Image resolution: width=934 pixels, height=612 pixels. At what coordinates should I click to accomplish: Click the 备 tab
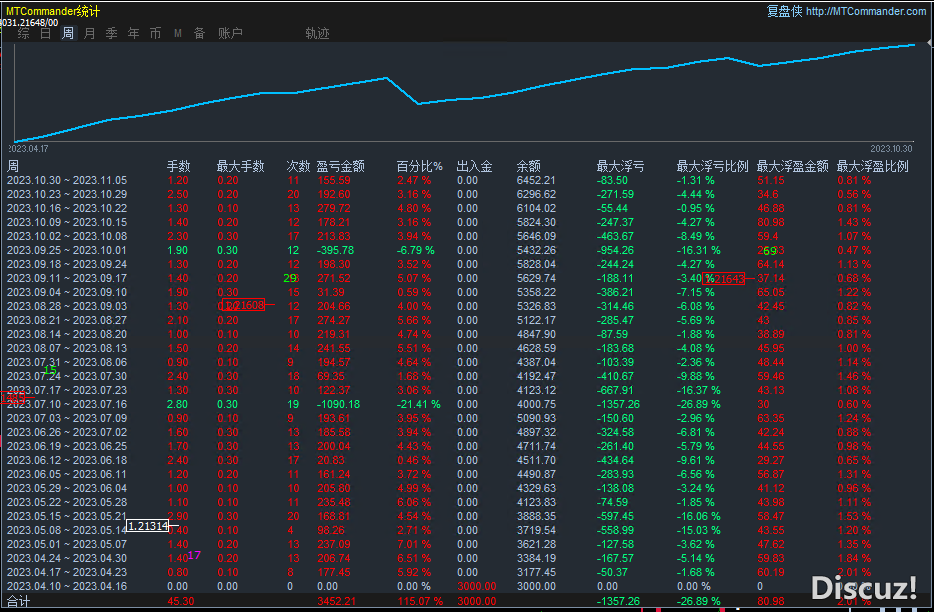(199, 33)
